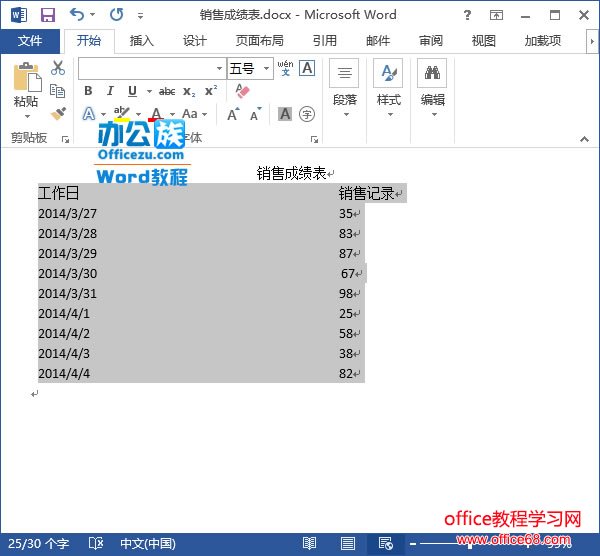Switch to Read Mode view
Screen dimensions: 600x556
[309, 543]
